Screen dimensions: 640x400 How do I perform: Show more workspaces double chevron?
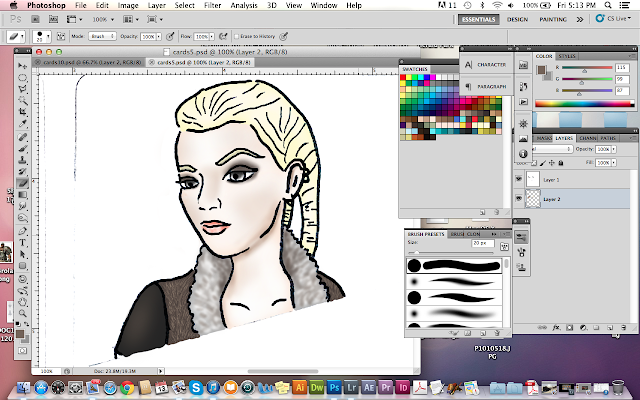point(580,19)
